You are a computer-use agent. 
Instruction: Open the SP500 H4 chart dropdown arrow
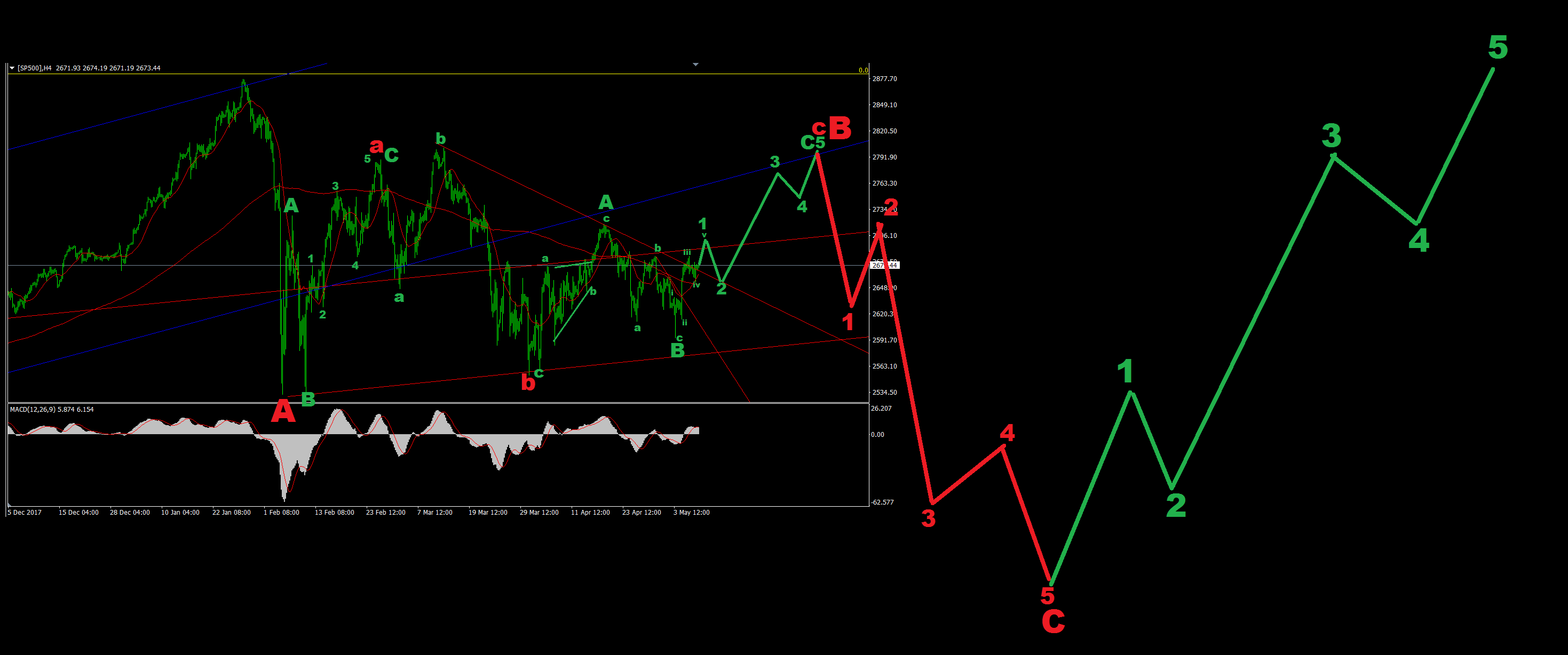(12, 68)
